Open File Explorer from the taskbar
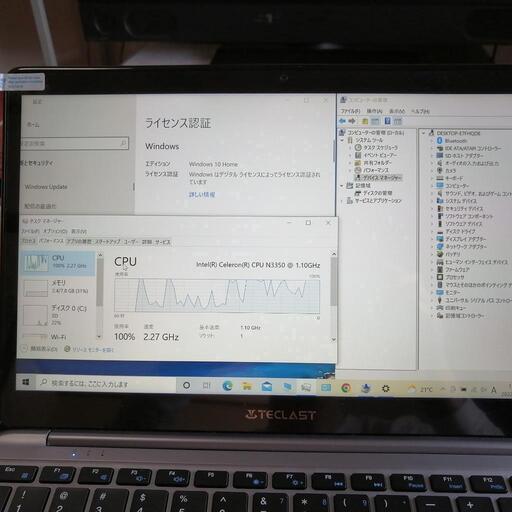 (247, 386)
